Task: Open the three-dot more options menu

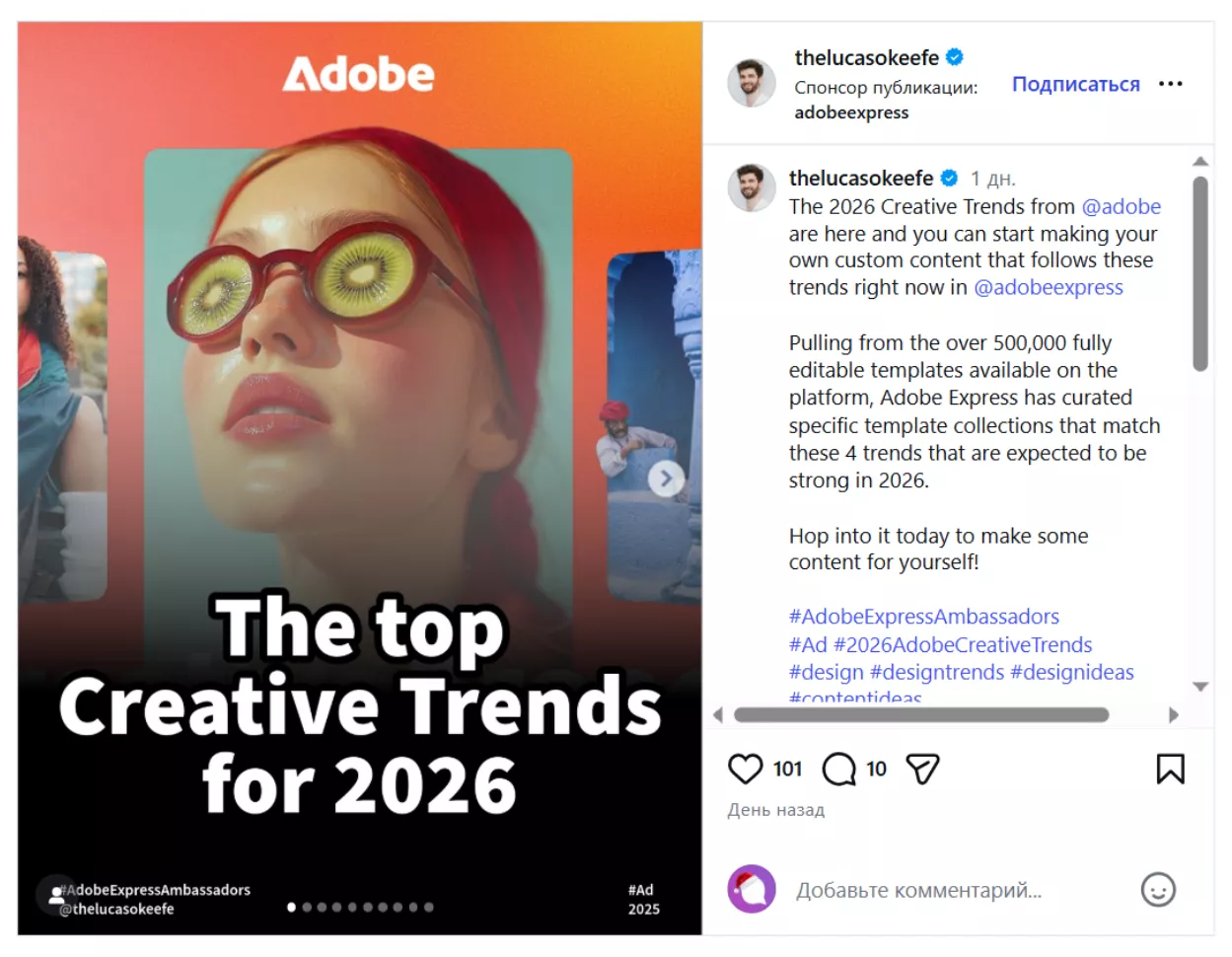Action: 1170,84
